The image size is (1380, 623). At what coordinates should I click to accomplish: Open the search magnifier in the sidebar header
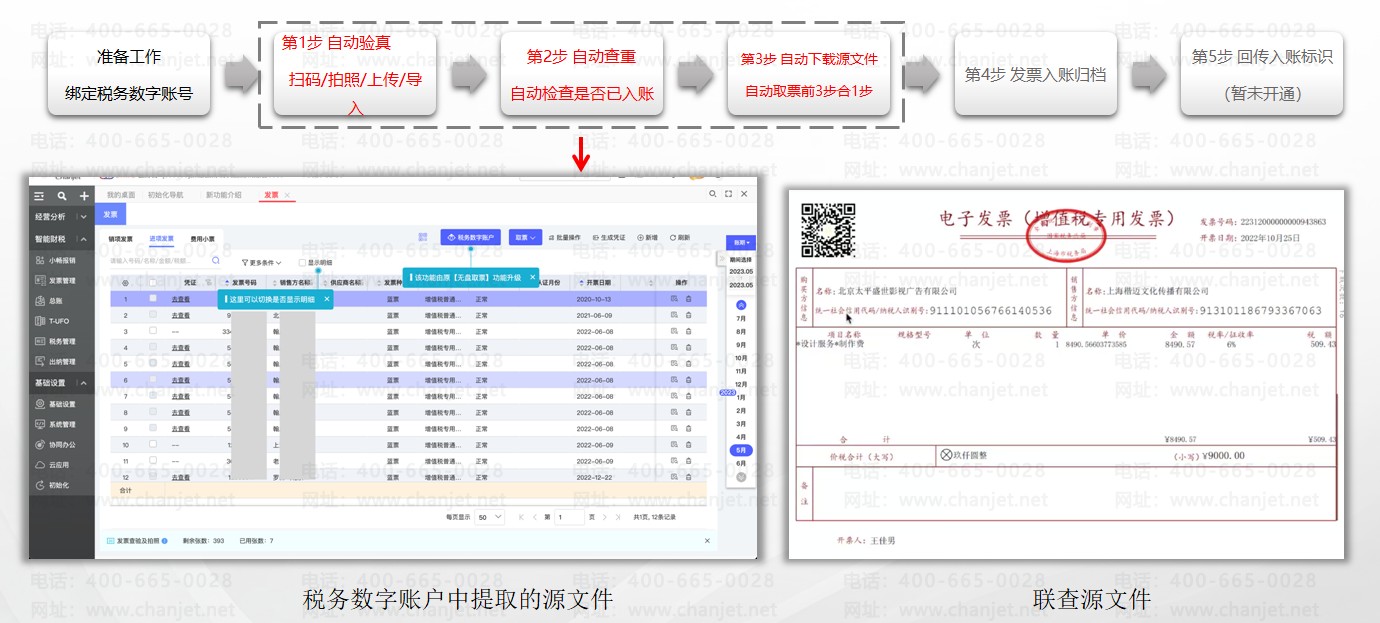[62, 196]
